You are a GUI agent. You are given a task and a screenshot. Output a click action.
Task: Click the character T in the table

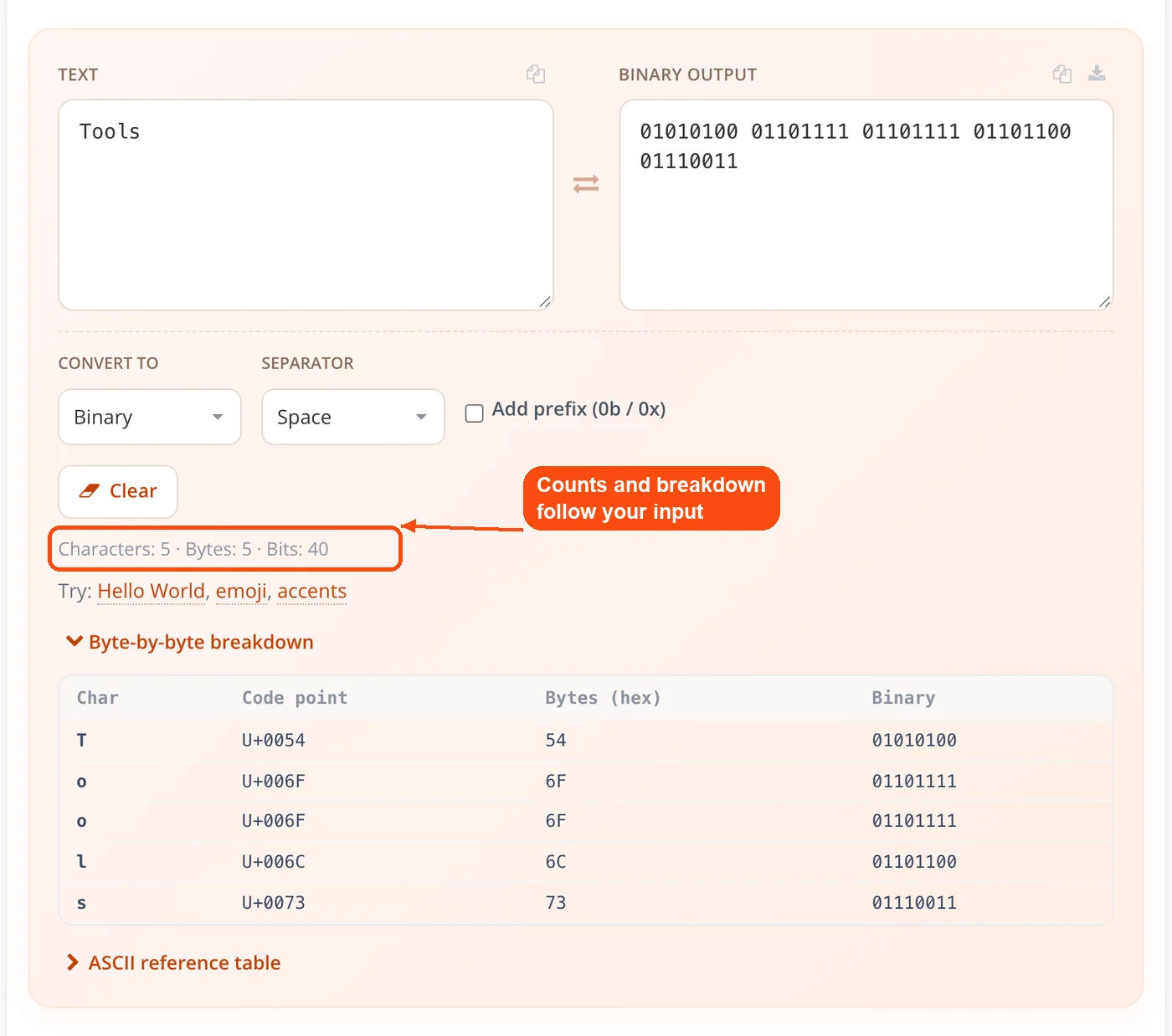pyautogui.click(x=81, y=741)
